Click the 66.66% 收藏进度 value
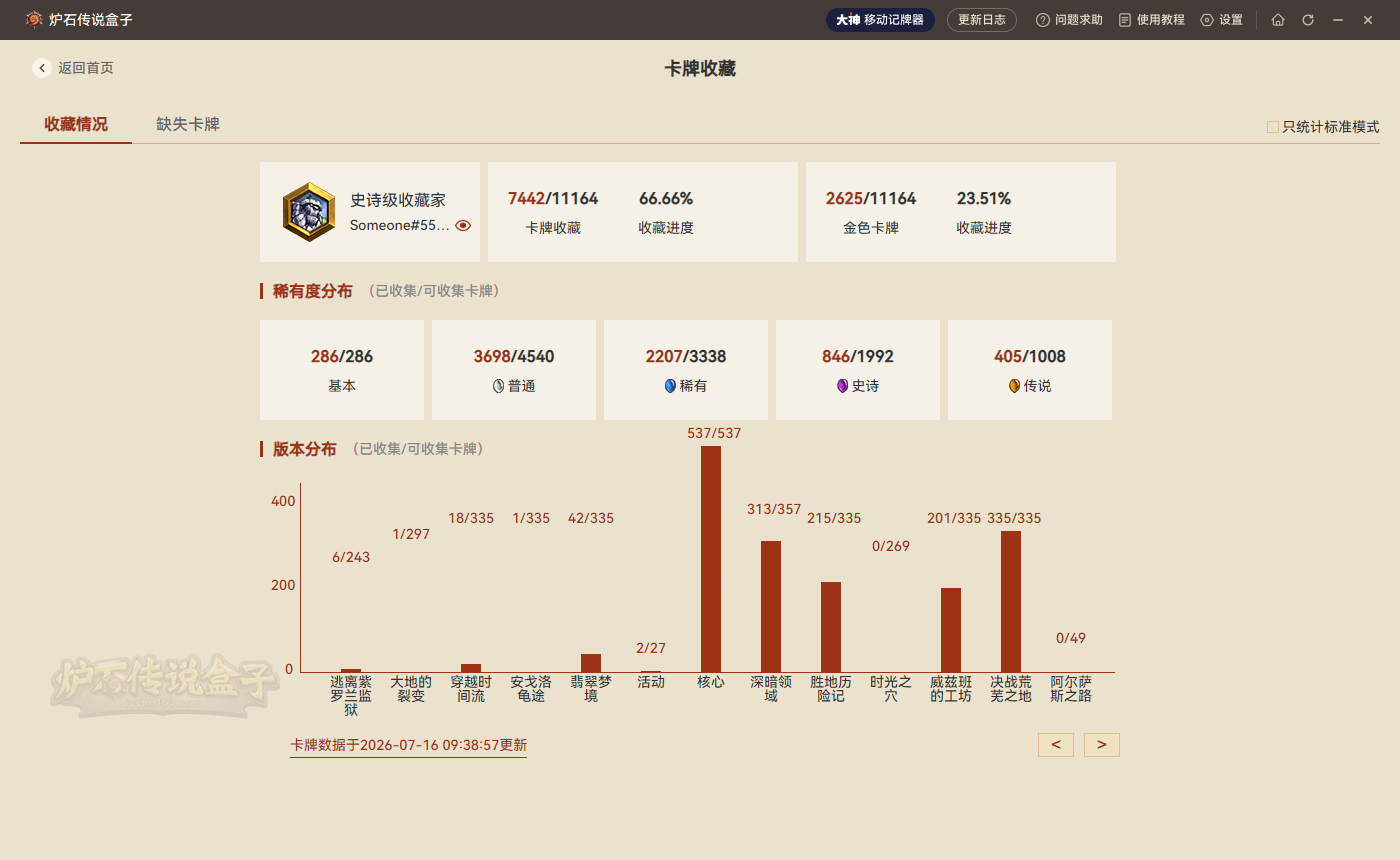The height and width of the screenshot is (860, 1400). 666,198
